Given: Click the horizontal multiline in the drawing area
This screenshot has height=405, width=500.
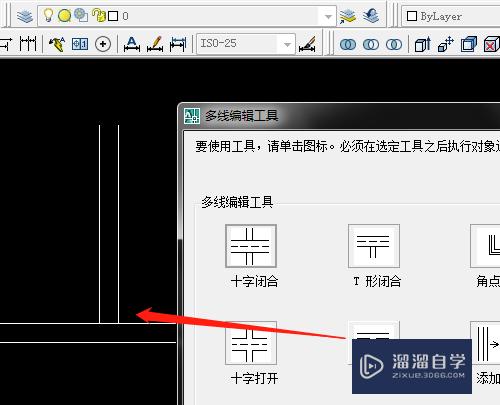Looking at the screenshot, I should [88, 333].
